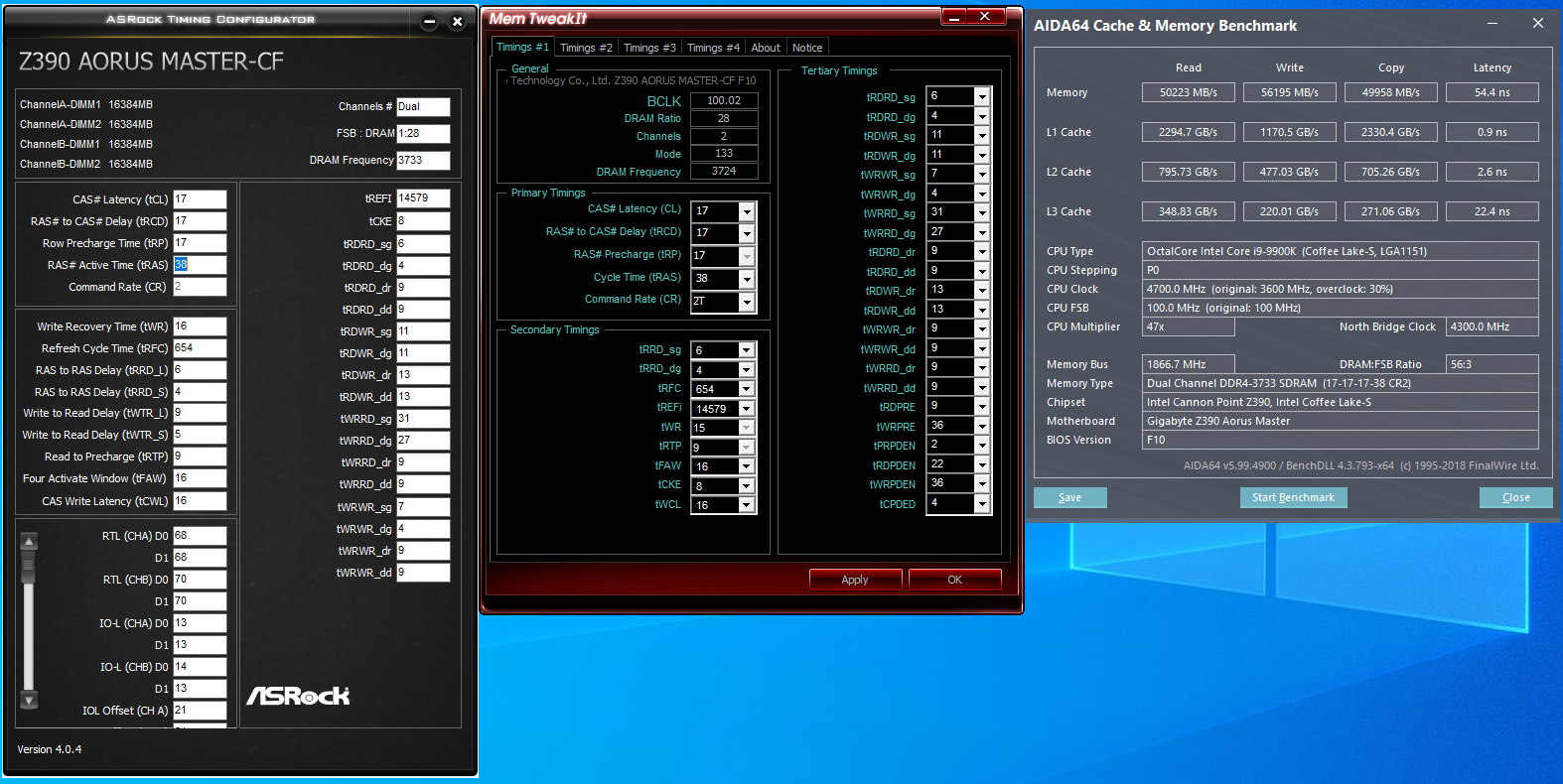Image resolution: width=1563 pixels, height=784 pixels.
Task: Click the scroll down arrow in RTL panel
Action: 29,700
